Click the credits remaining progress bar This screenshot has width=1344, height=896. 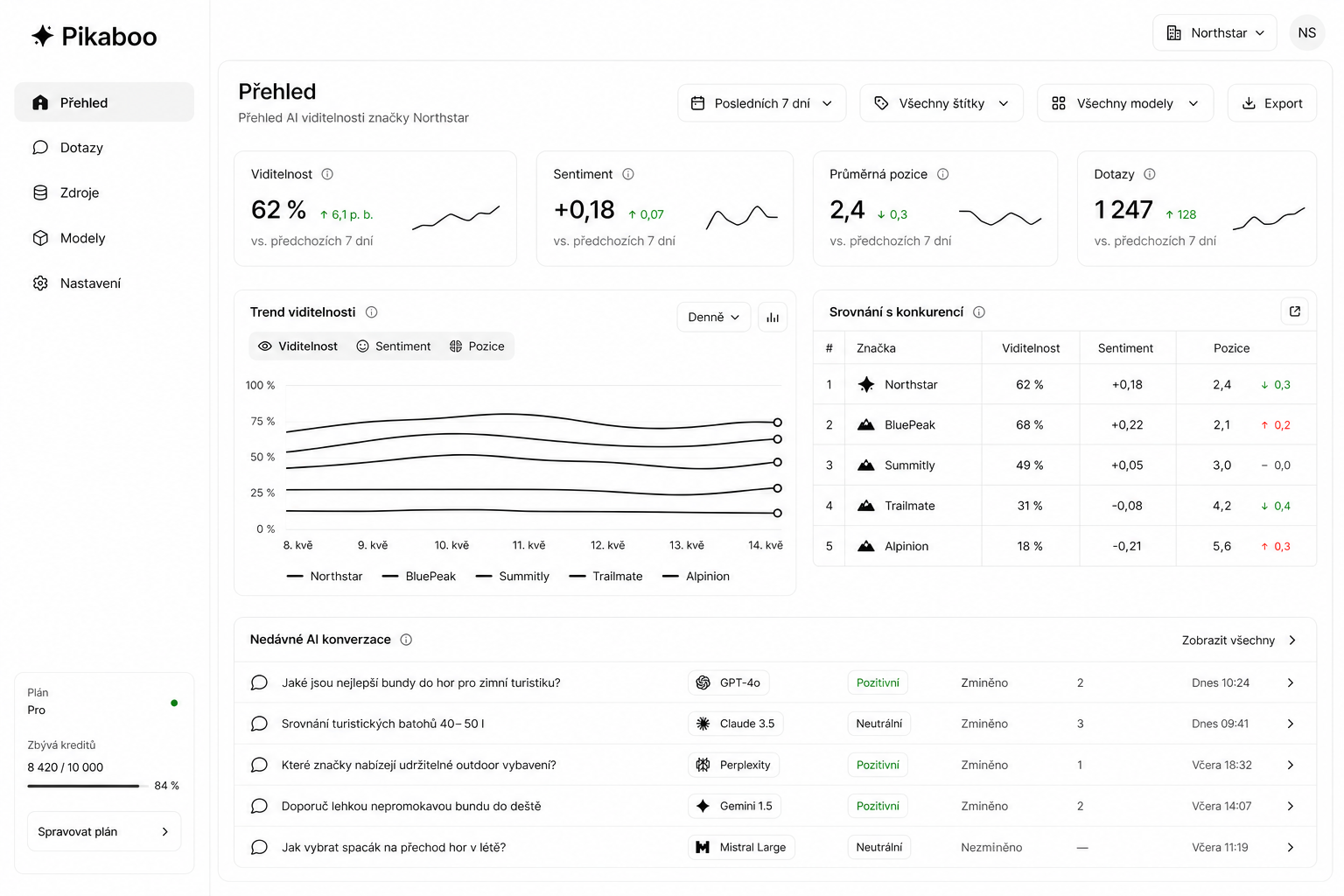pos(87,786)
